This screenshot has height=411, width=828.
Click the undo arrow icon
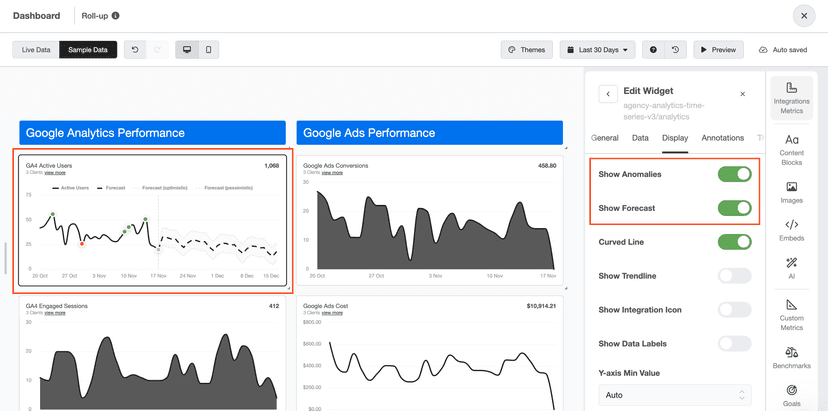pyautogui.click(x=135, y=50)
